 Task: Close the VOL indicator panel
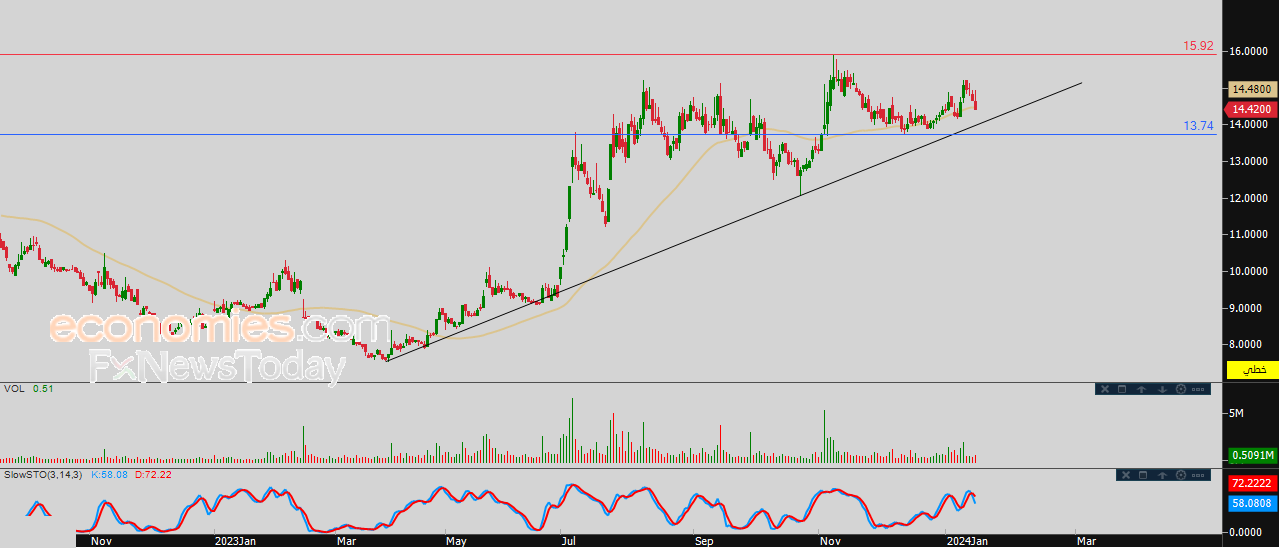click(1105, 389)
